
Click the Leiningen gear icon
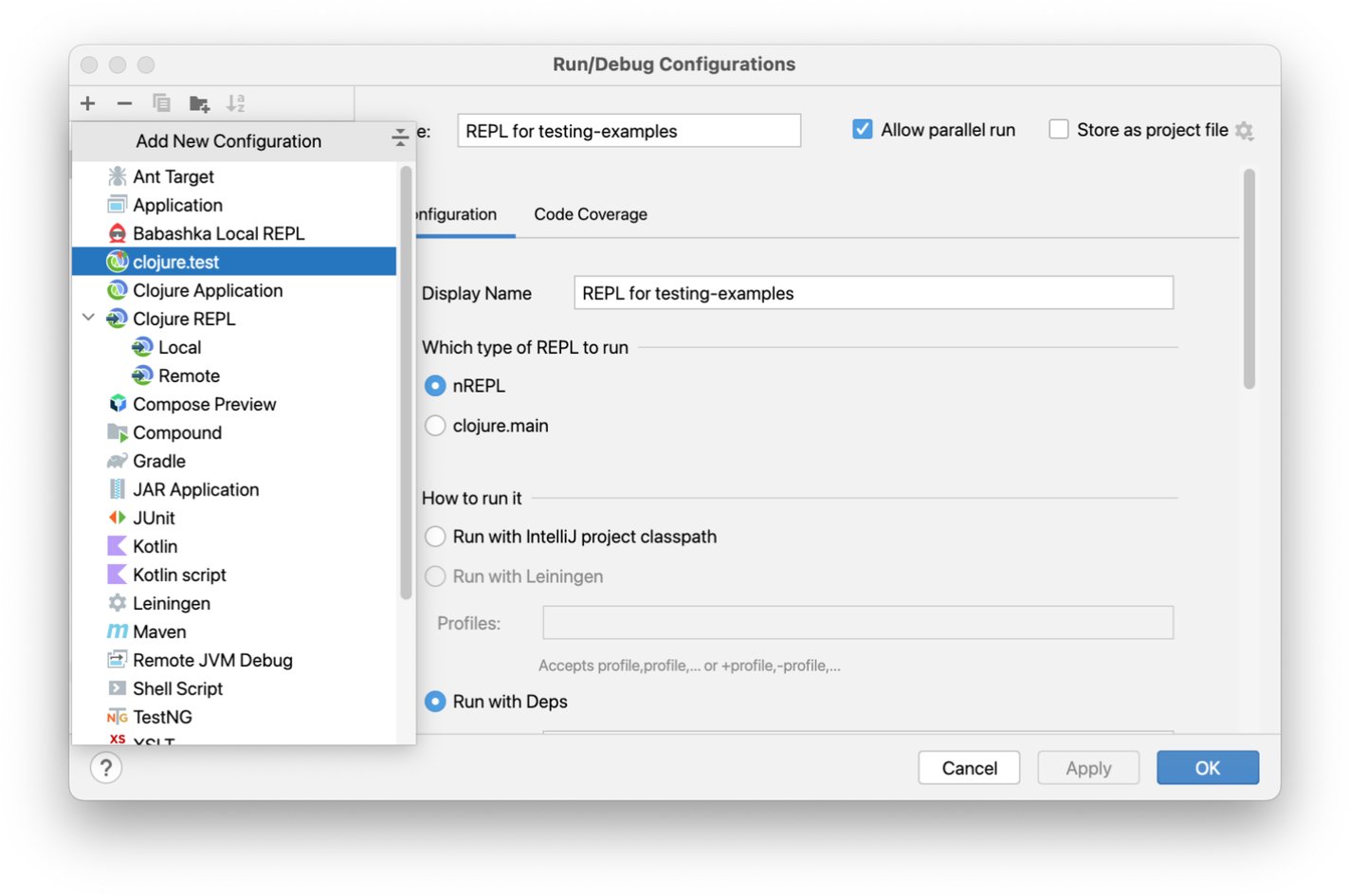click(117, 603)
